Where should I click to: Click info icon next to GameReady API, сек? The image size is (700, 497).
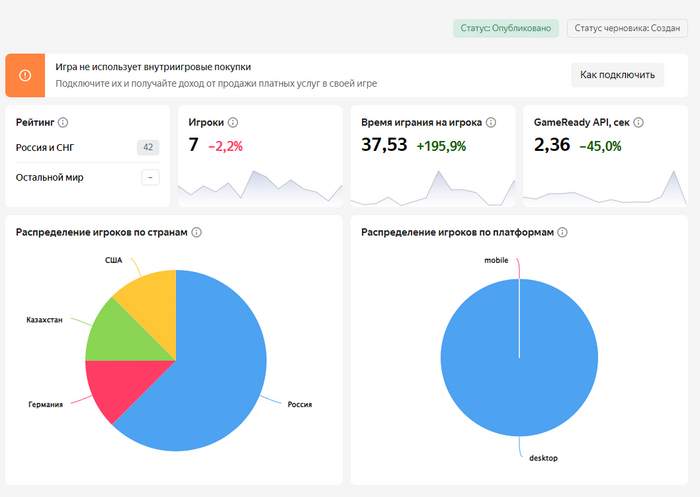tap(638, 123)
